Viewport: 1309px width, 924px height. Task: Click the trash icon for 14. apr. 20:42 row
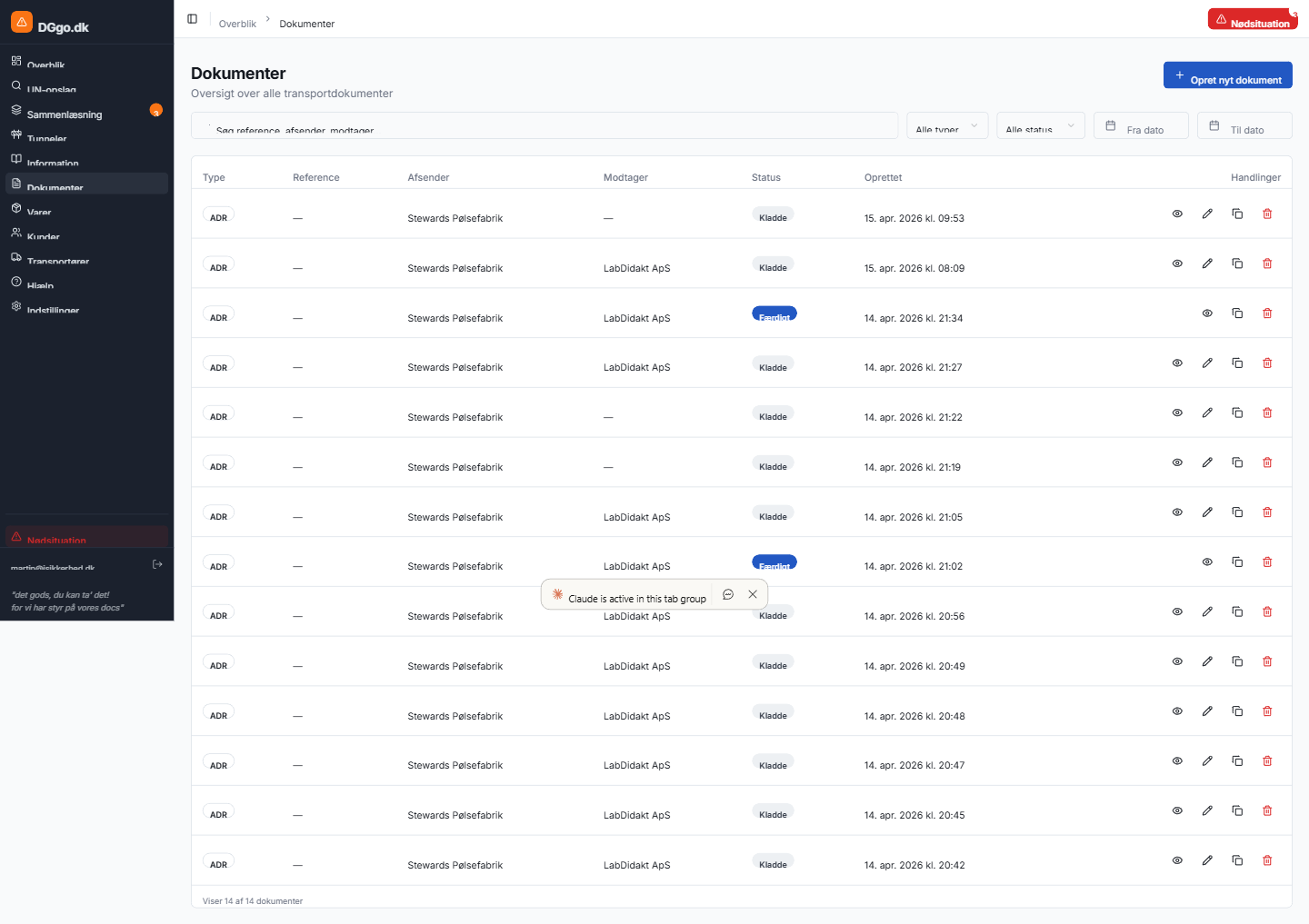[1267, 860]
